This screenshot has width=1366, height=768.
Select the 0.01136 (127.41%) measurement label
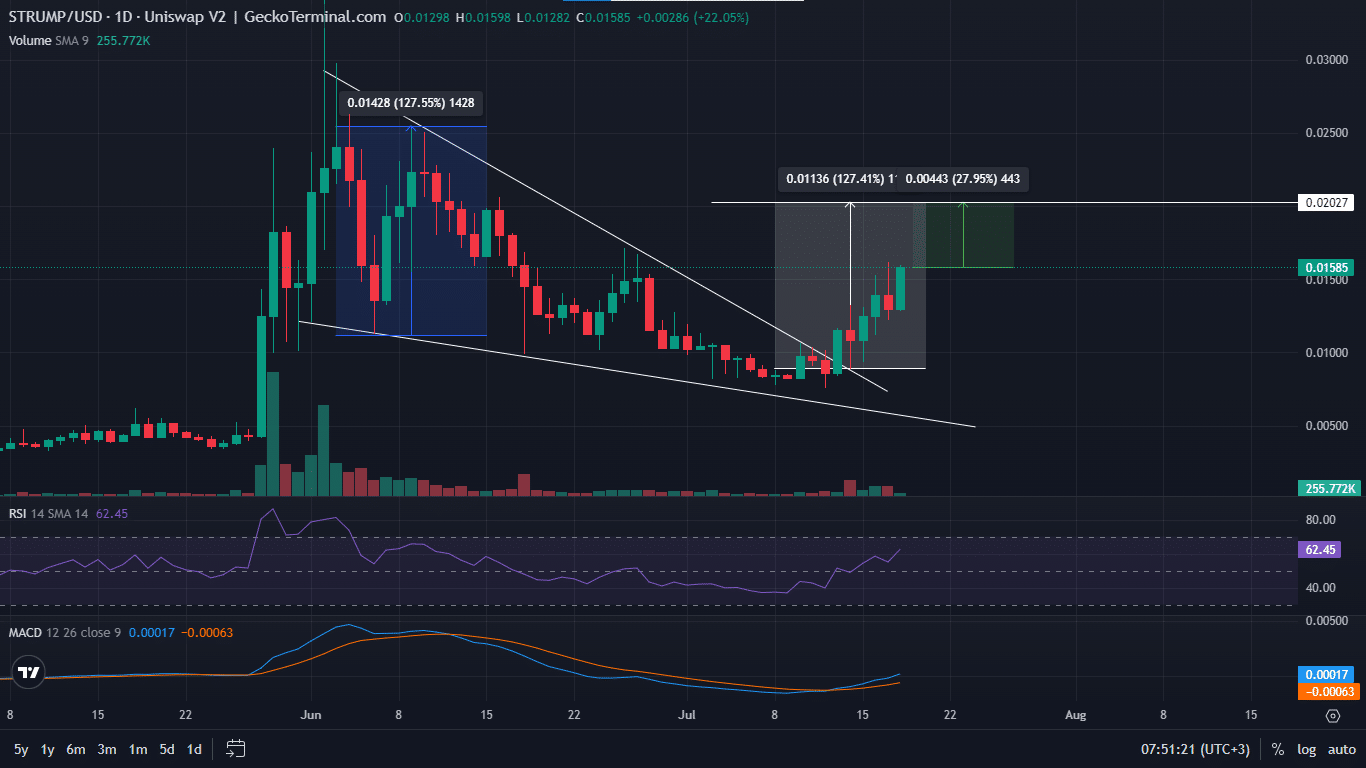(x=837, y=180)
